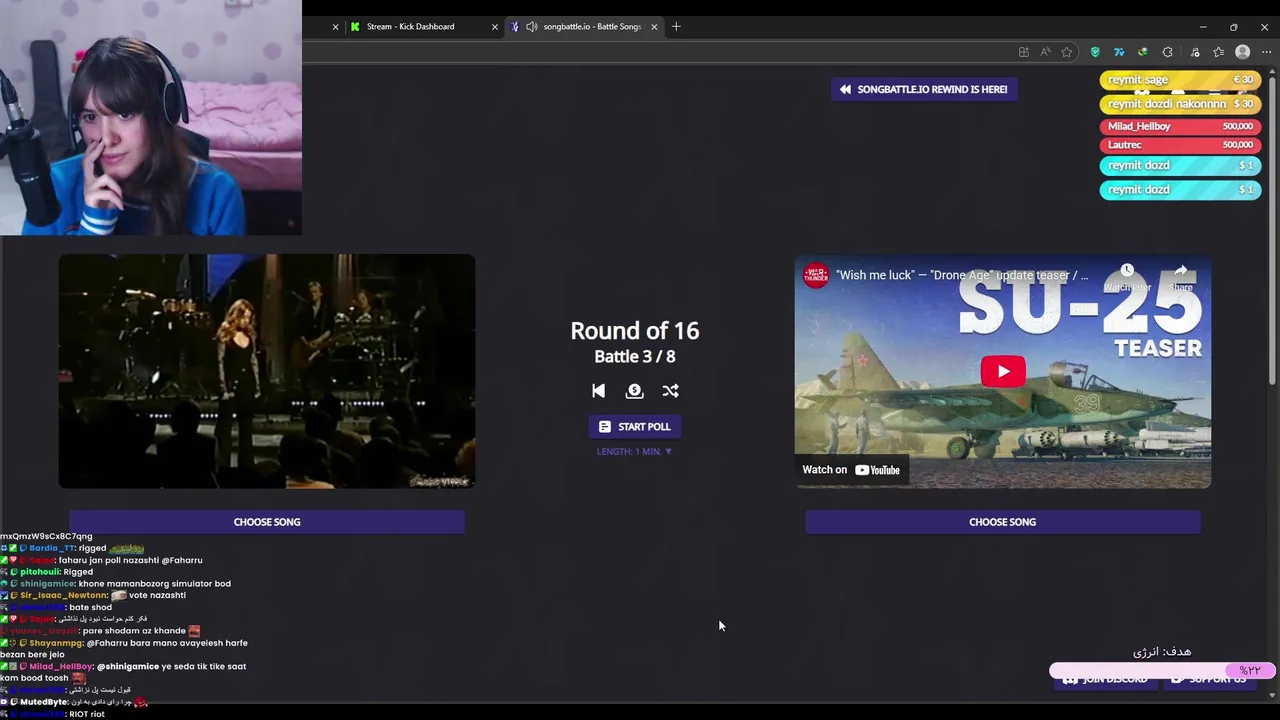Image resolution: width=1280 pixels, height=720 pixels.
Task: Open the blue 7TV extension icon
Action: (1119, 52)
